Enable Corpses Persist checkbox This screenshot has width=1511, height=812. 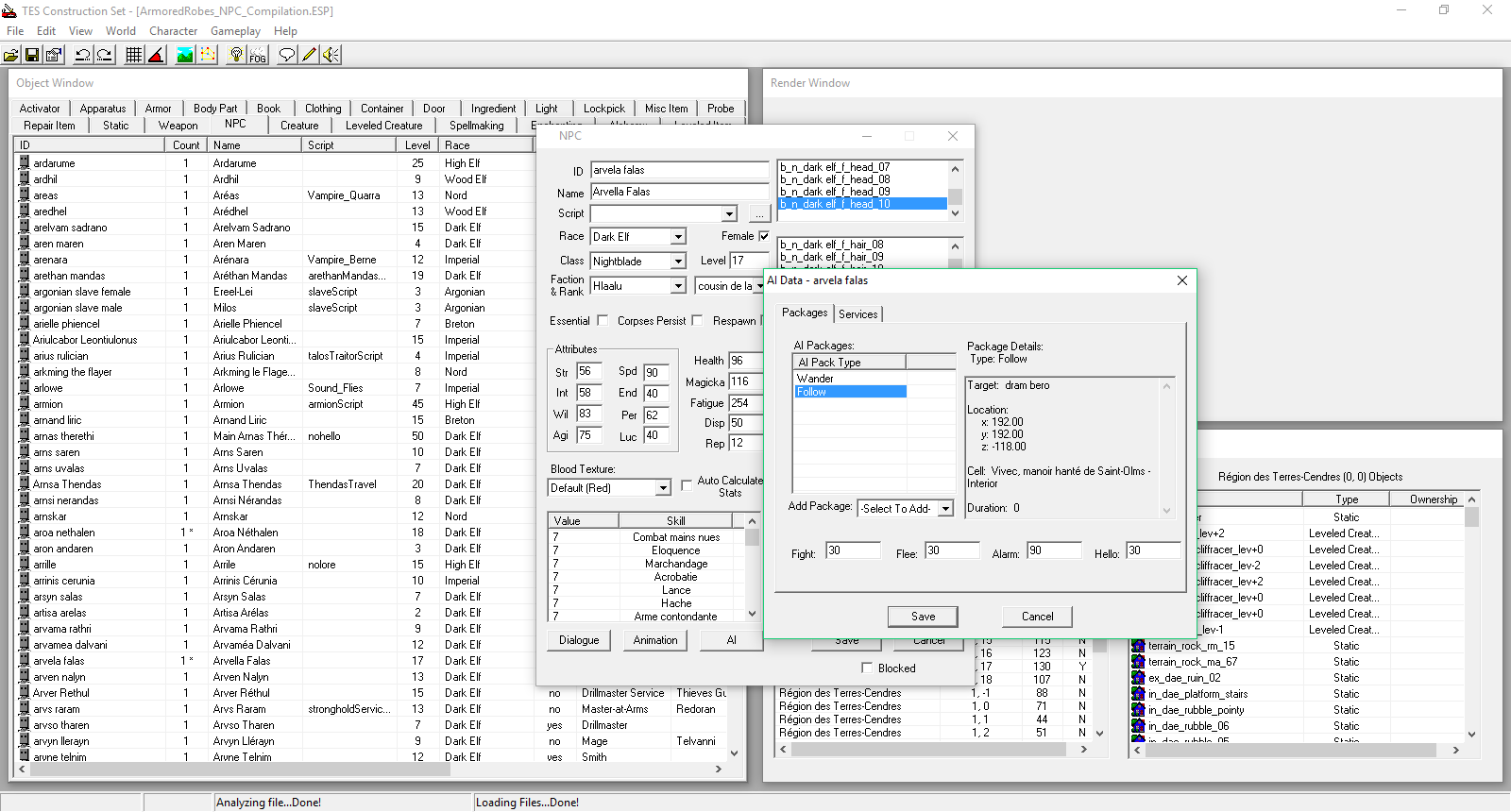(697, 320)
